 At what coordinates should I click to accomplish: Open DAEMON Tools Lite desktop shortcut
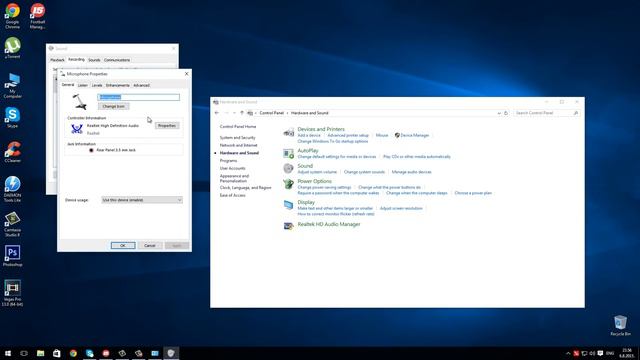(x=12, y=189)
